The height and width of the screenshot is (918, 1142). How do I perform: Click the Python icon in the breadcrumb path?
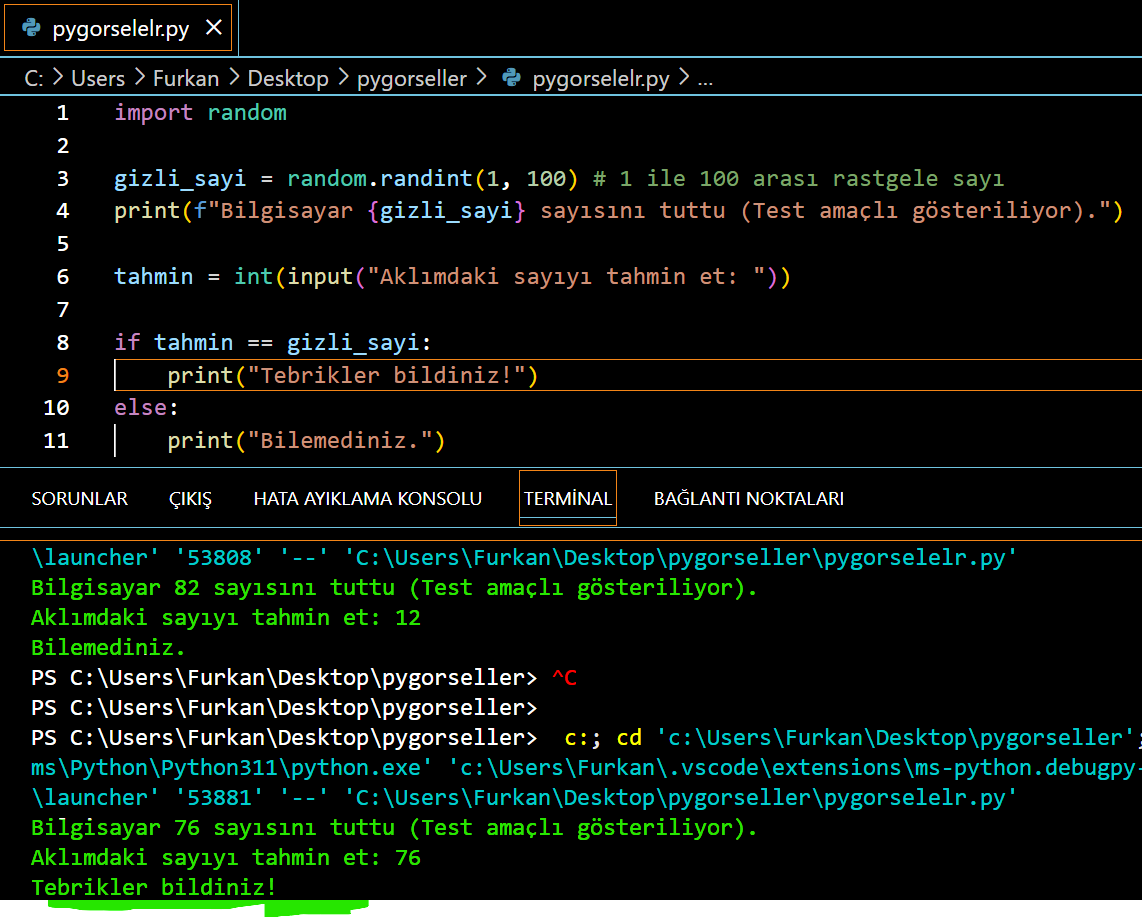[512, 78]
